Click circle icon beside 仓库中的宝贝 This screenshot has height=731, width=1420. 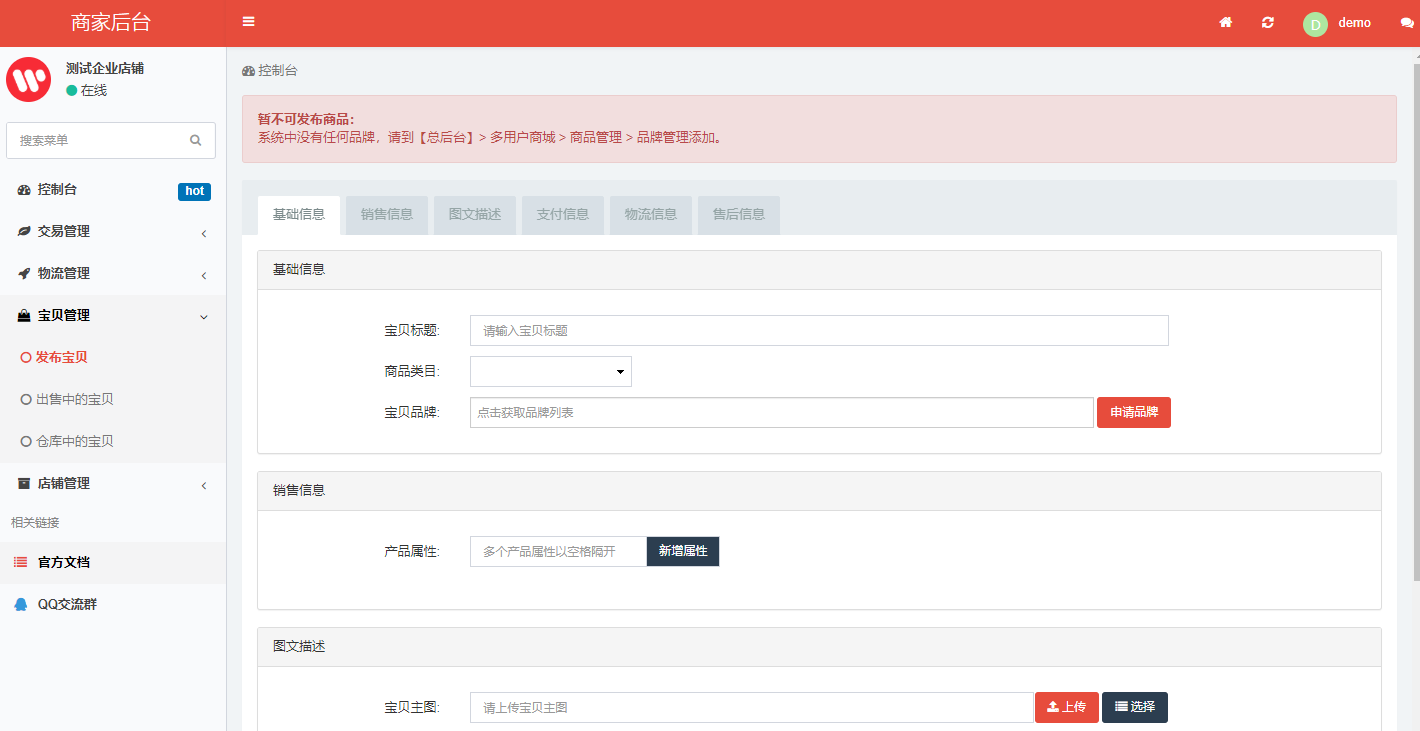26,441
